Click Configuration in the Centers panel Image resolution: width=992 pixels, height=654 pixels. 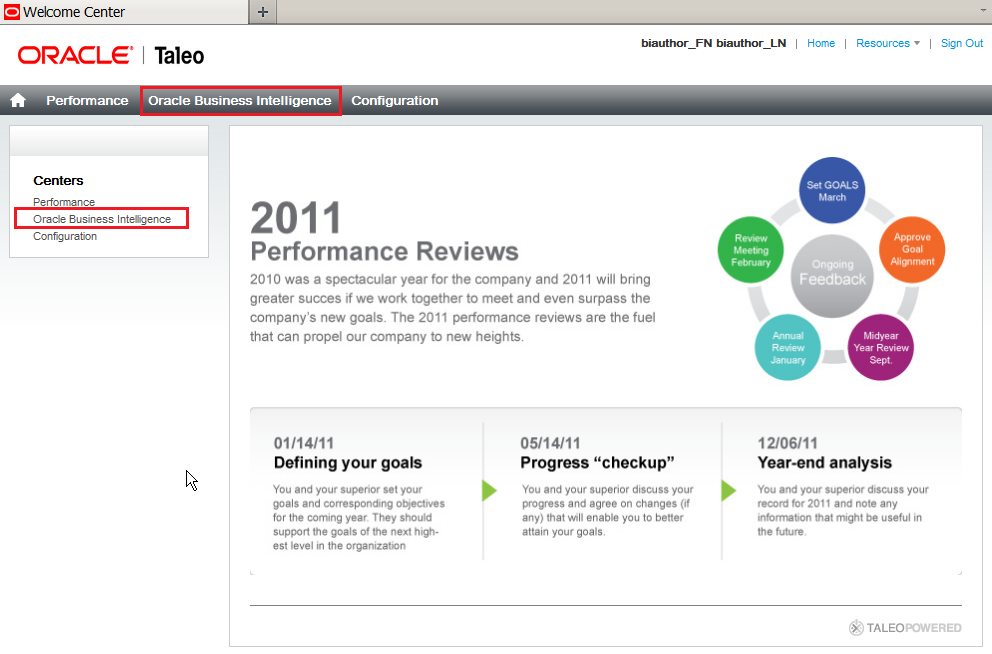(65, 236)
